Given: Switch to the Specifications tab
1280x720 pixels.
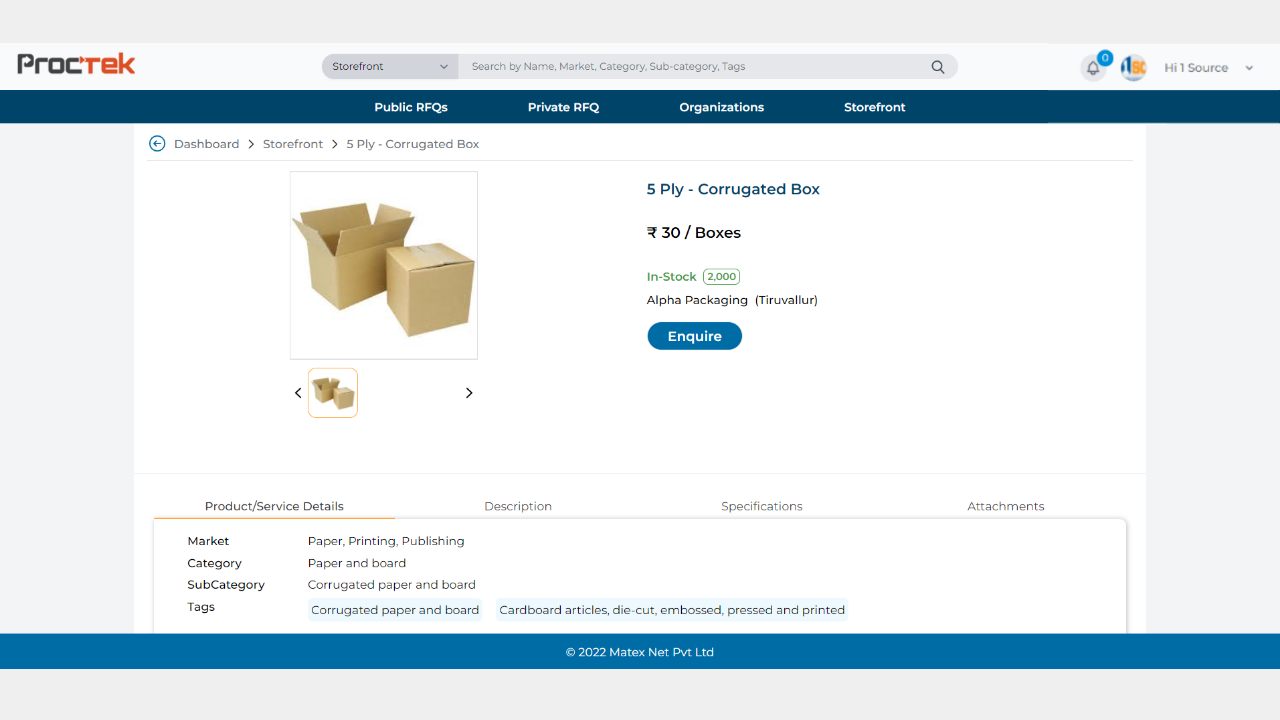Looking at the screenshot, I should pos(762,506).
